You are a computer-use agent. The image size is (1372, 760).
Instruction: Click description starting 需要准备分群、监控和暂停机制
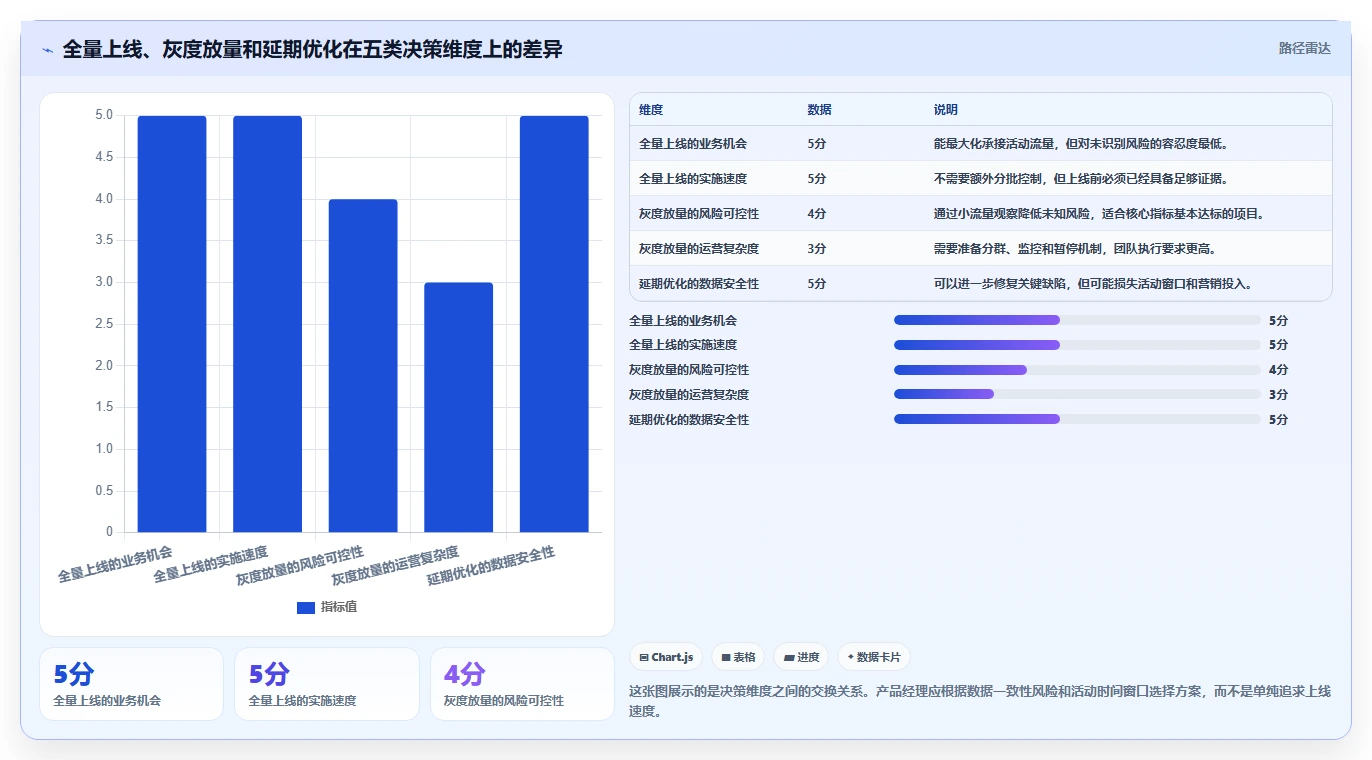(1075, 249)
